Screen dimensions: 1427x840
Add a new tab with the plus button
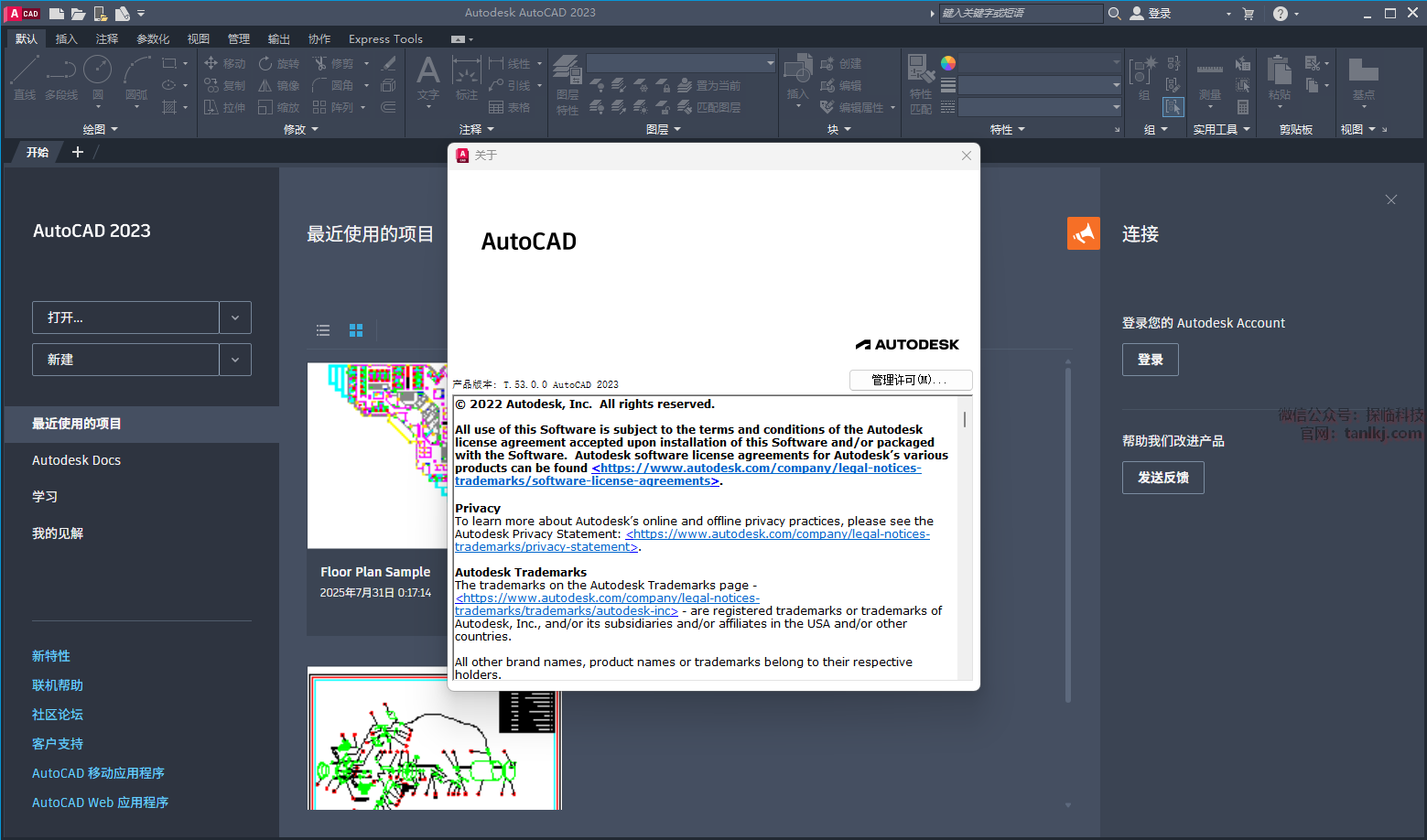coord(78,152)
